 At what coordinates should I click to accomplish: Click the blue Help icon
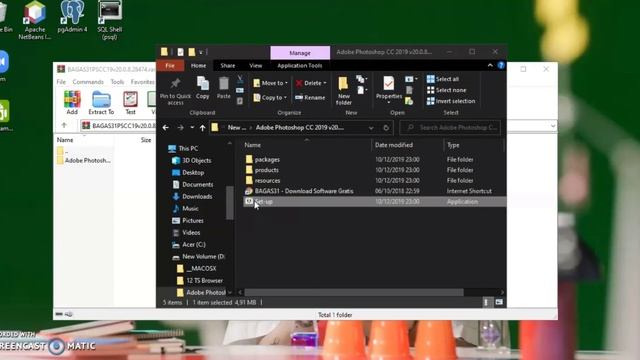[501, 65]
